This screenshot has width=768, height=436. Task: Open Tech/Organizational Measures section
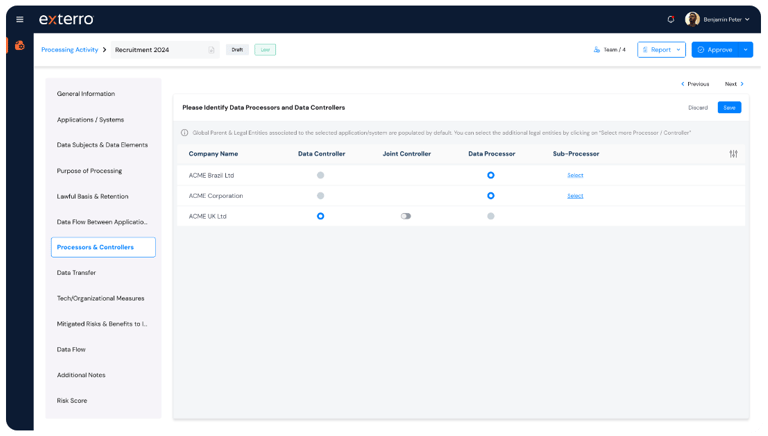(100, 298)
